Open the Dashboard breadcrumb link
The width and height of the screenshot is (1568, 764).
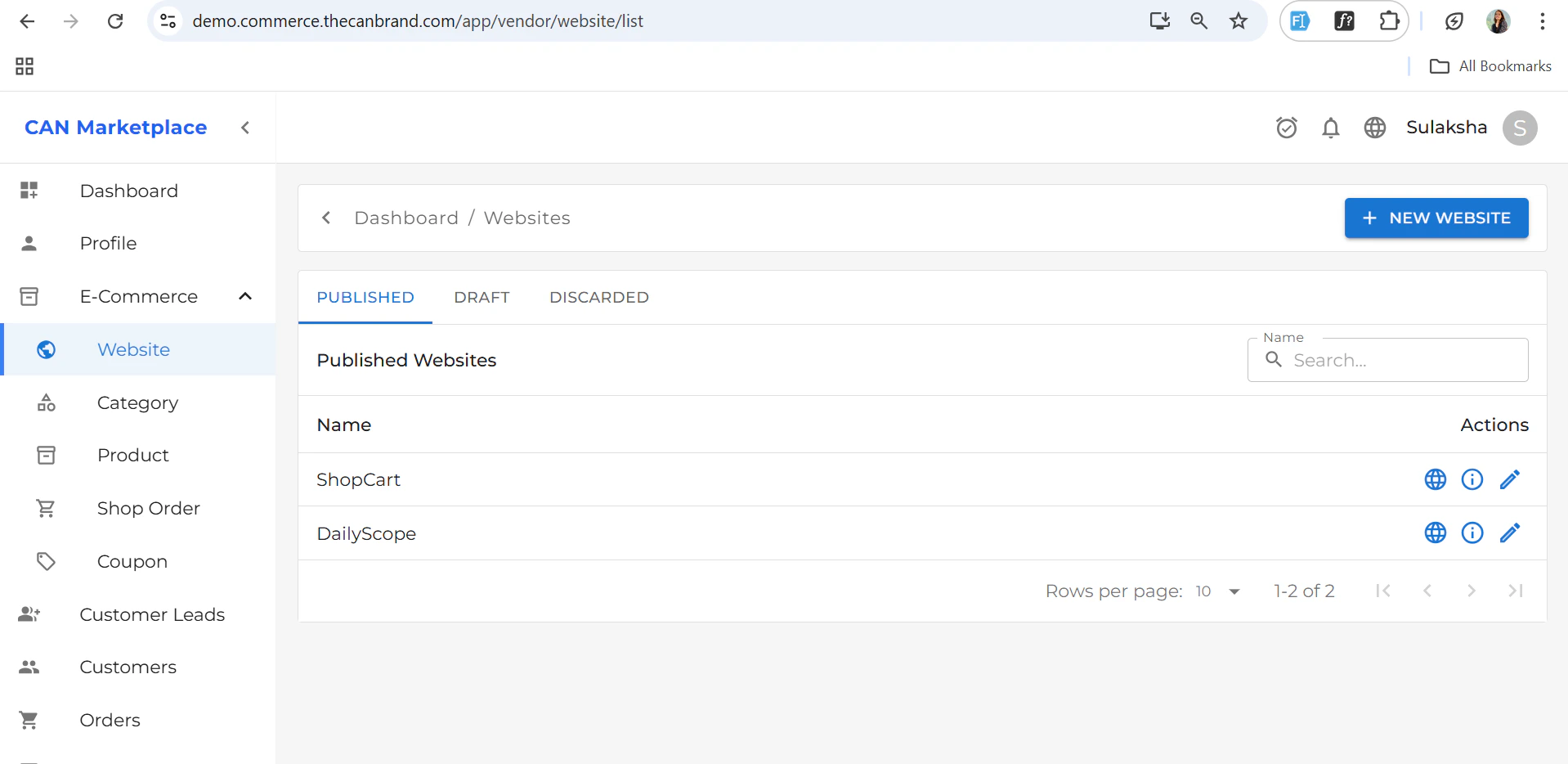tap(406, 218)
